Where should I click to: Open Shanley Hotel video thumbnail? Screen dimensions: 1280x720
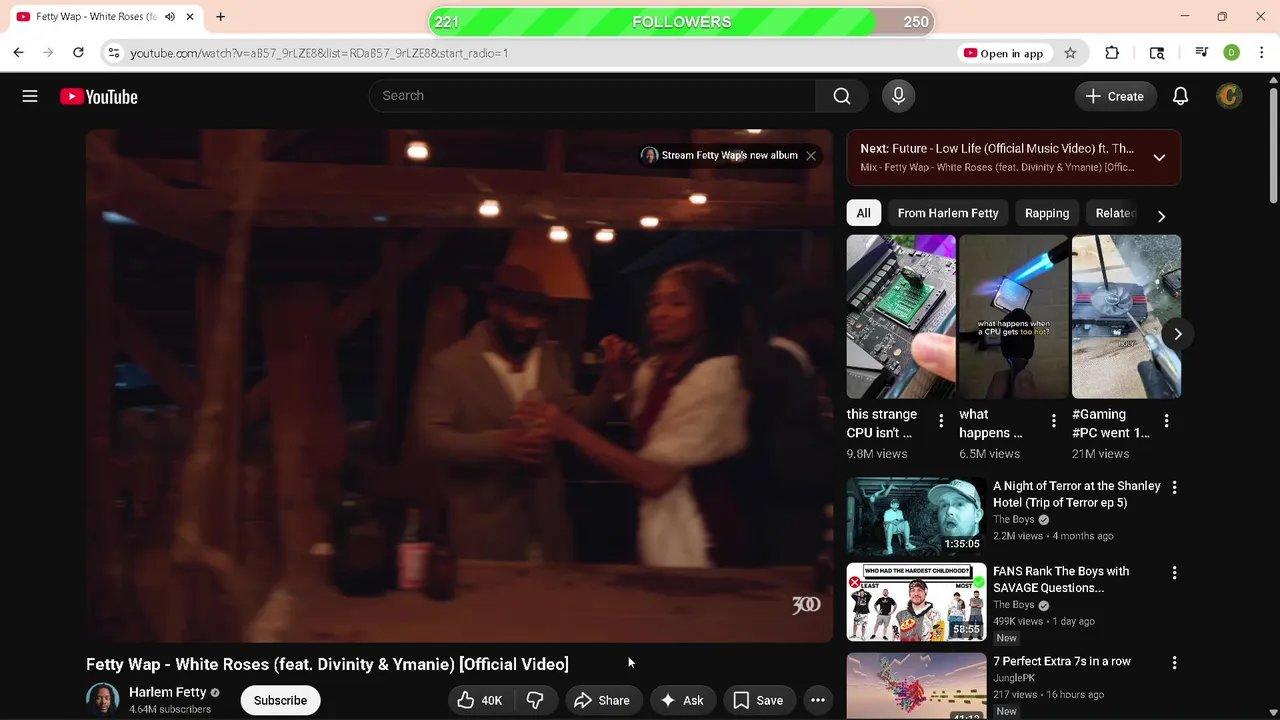click(916, 516)
